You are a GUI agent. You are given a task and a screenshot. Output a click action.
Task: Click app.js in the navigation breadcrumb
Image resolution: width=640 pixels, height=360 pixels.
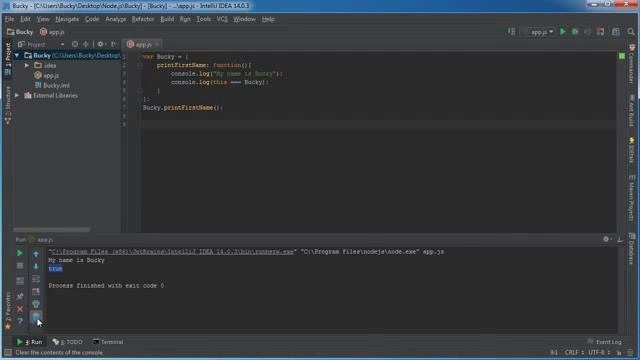tap(52, 32)
